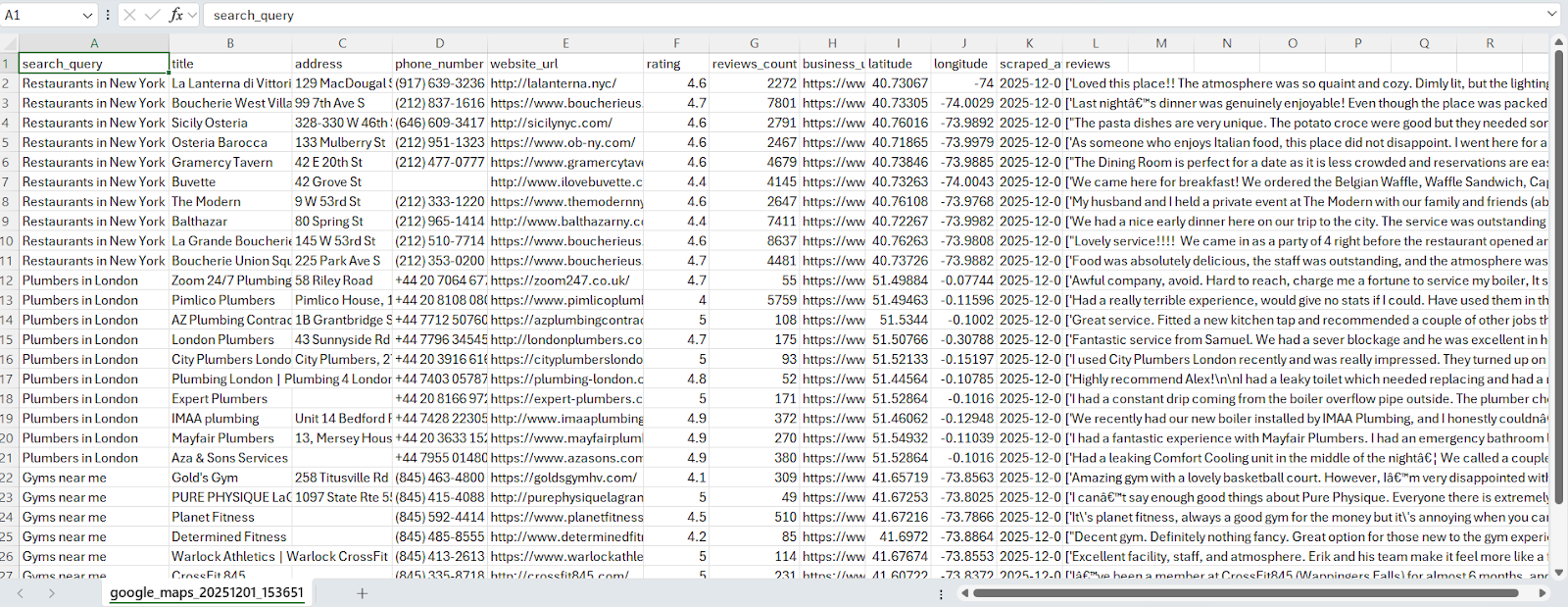Select cell 'Osteria Barocca'

pos(230,142)
